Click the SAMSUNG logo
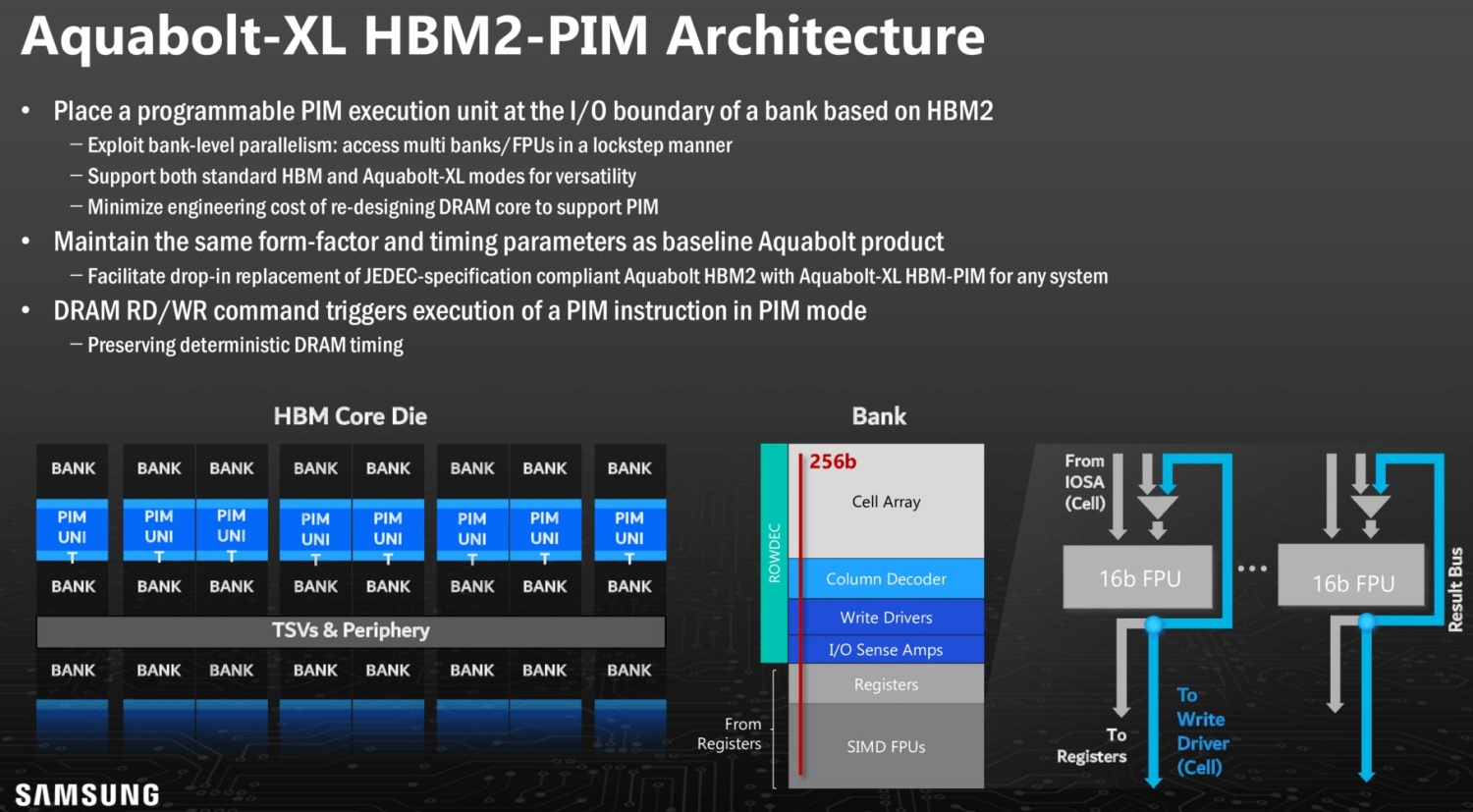The image size is (1473, 812). (87, 794)
